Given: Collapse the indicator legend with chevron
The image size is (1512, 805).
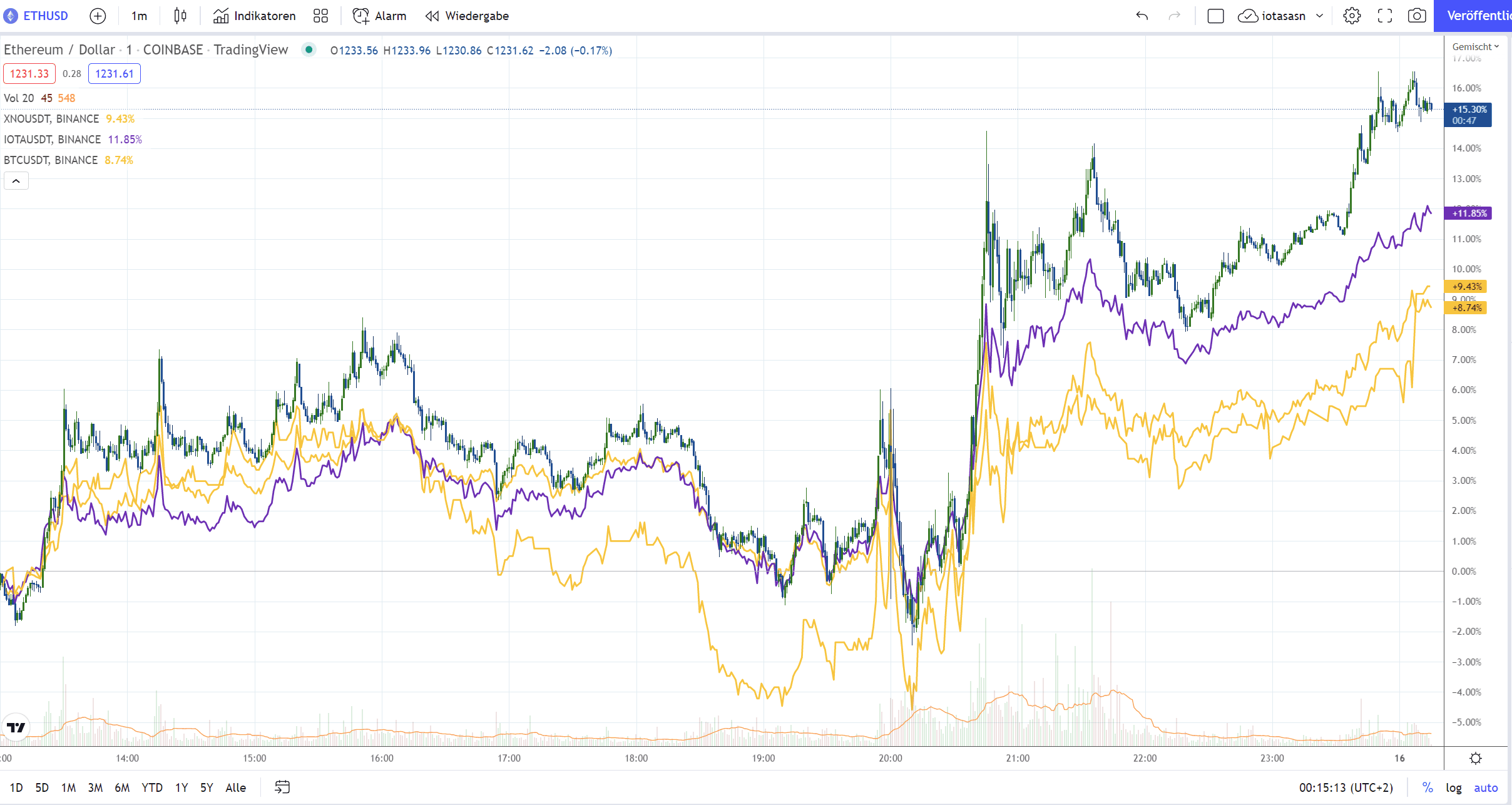Looking at the screenshot, I should 16,181.
